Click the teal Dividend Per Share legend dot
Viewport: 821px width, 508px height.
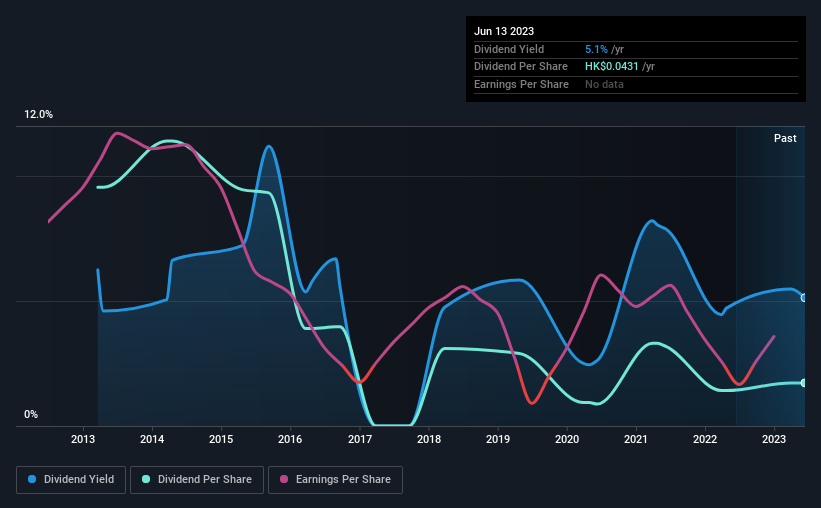coord(146,479)
